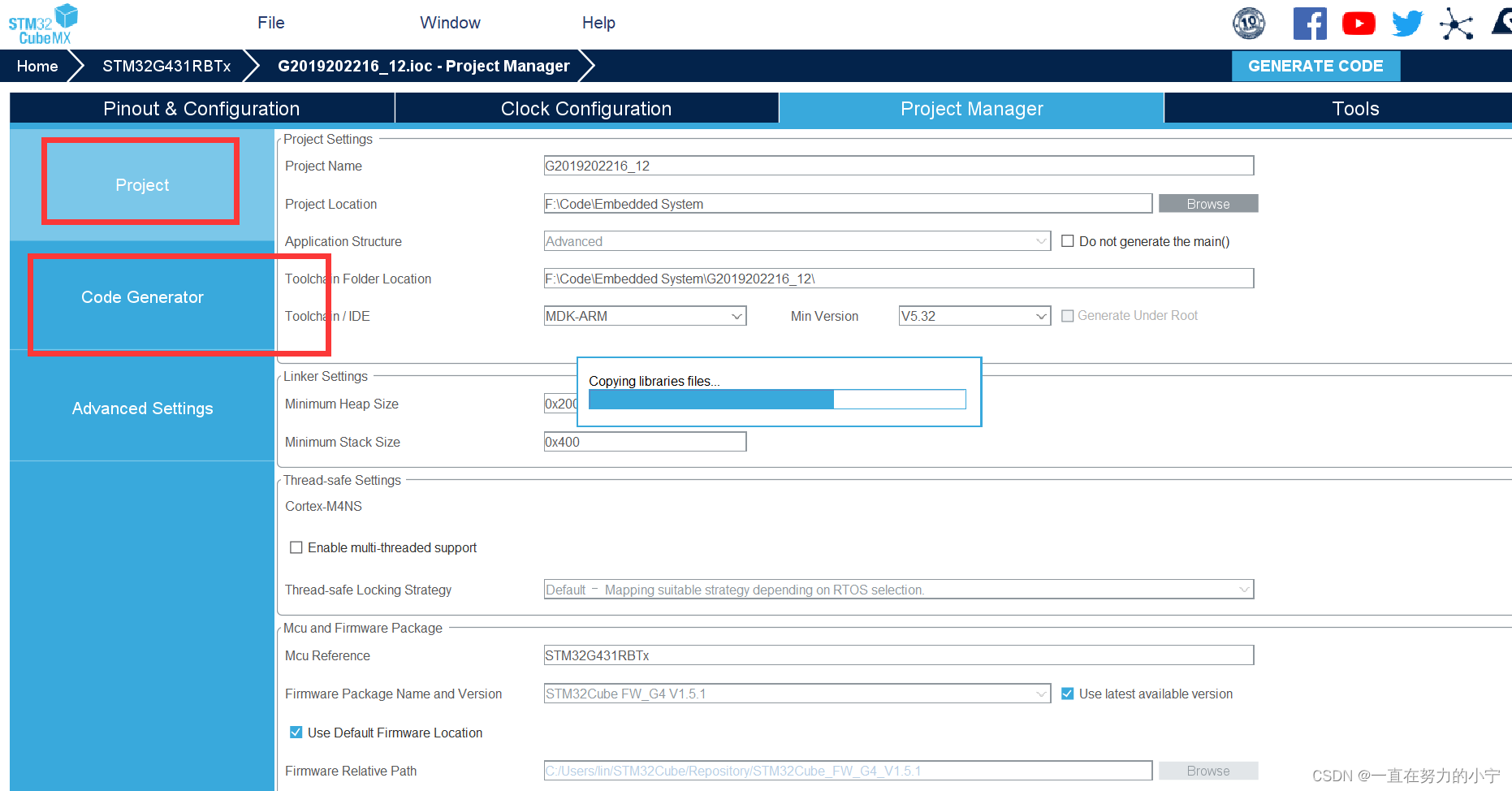Switch to Project Manager tab
This screenshot has height=791, width=1512.
[971, 109]
